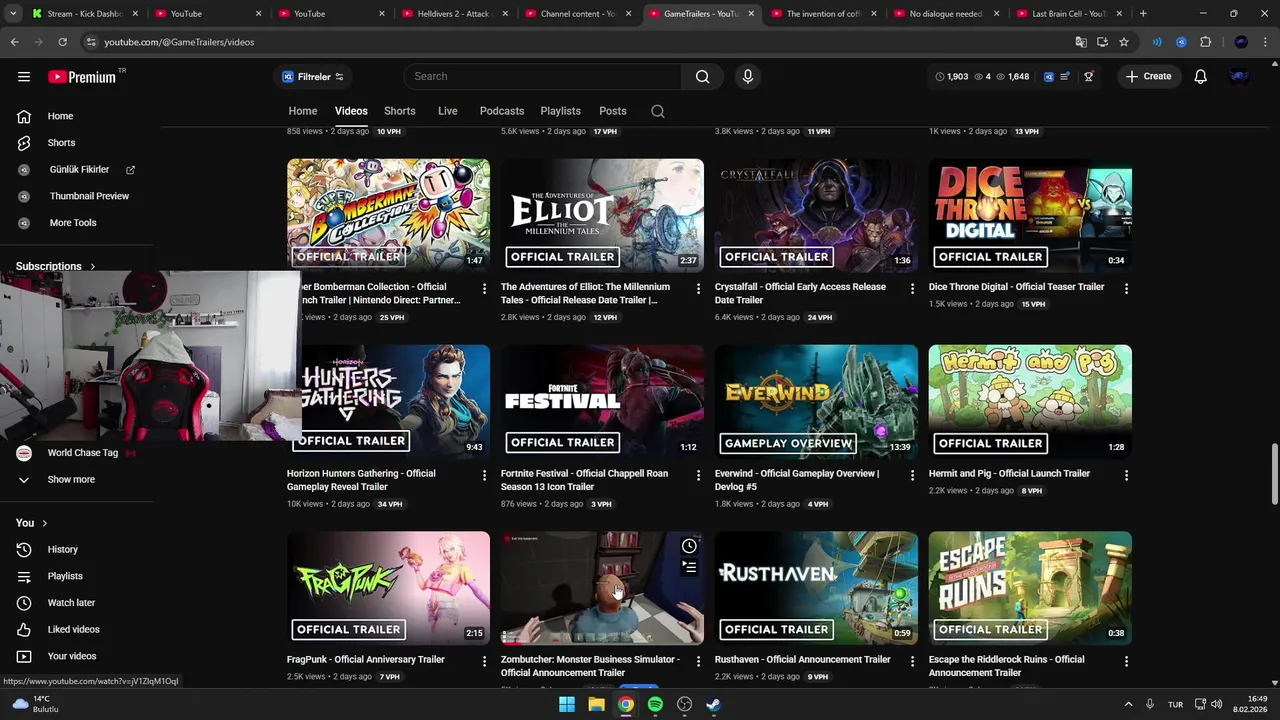The width and height of the screenshot is (1280, 720).
Task: Open the notifications bell
Action: point(1200,76)
